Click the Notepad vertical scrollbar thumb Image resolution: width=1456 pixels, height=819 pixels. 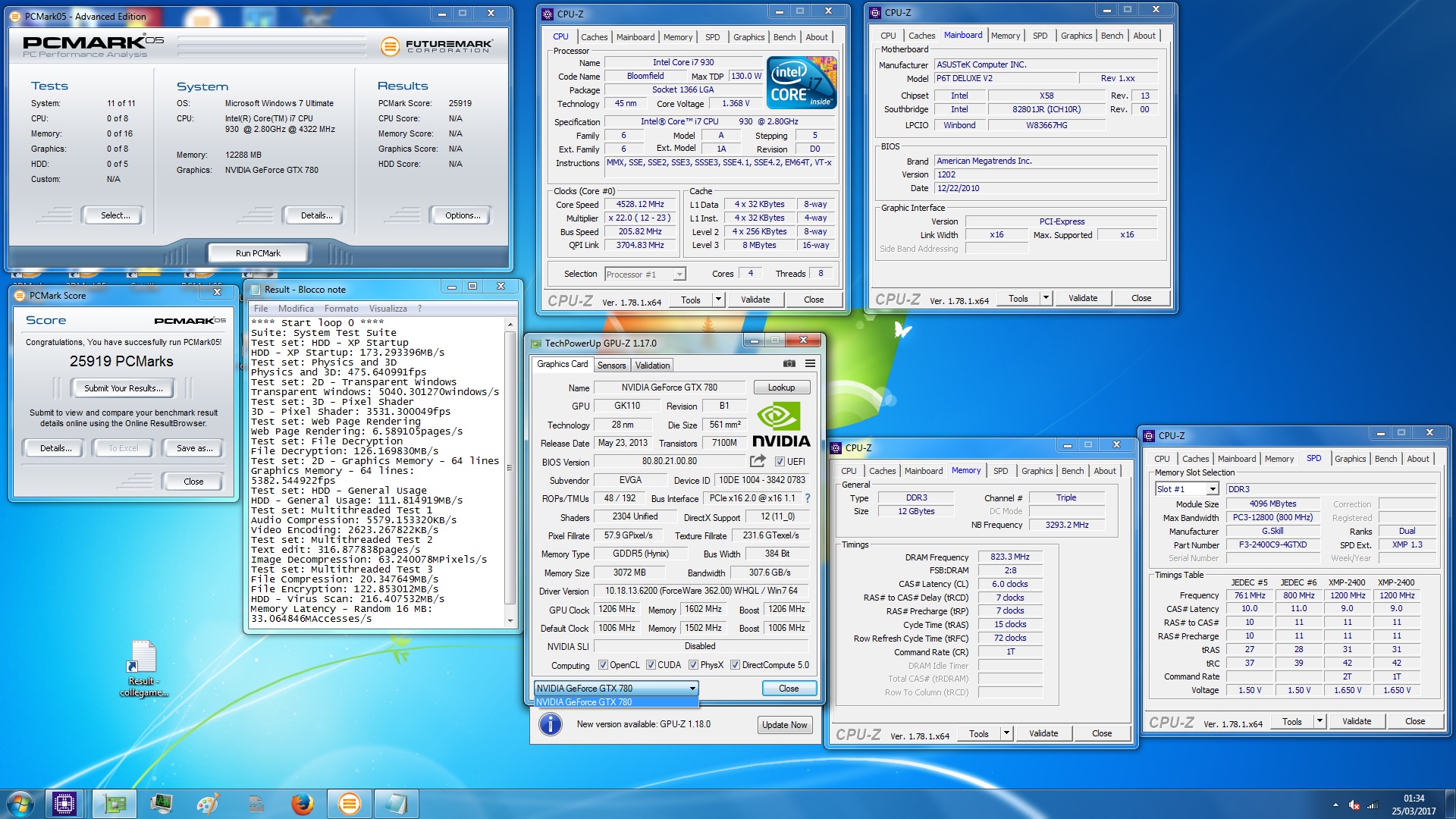point(510,468)
